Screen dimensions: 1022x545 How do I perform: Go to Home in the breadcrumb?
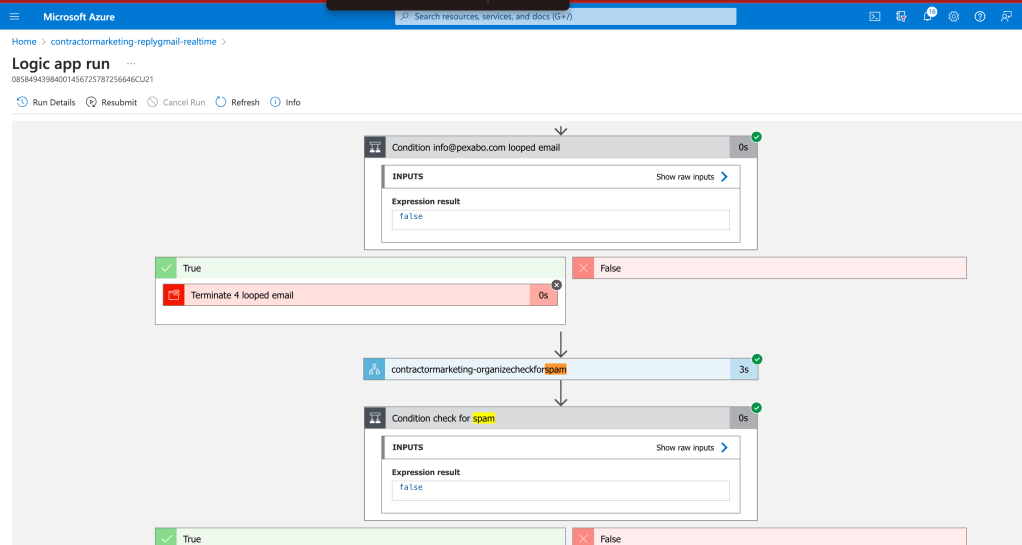click(x=24, y=42)
